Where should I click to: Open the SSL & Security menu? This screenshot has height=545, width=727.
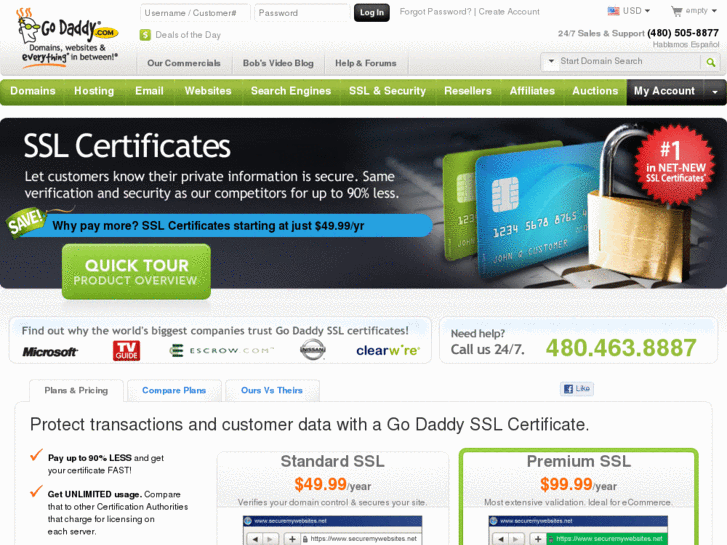click(x=387, y=91)
